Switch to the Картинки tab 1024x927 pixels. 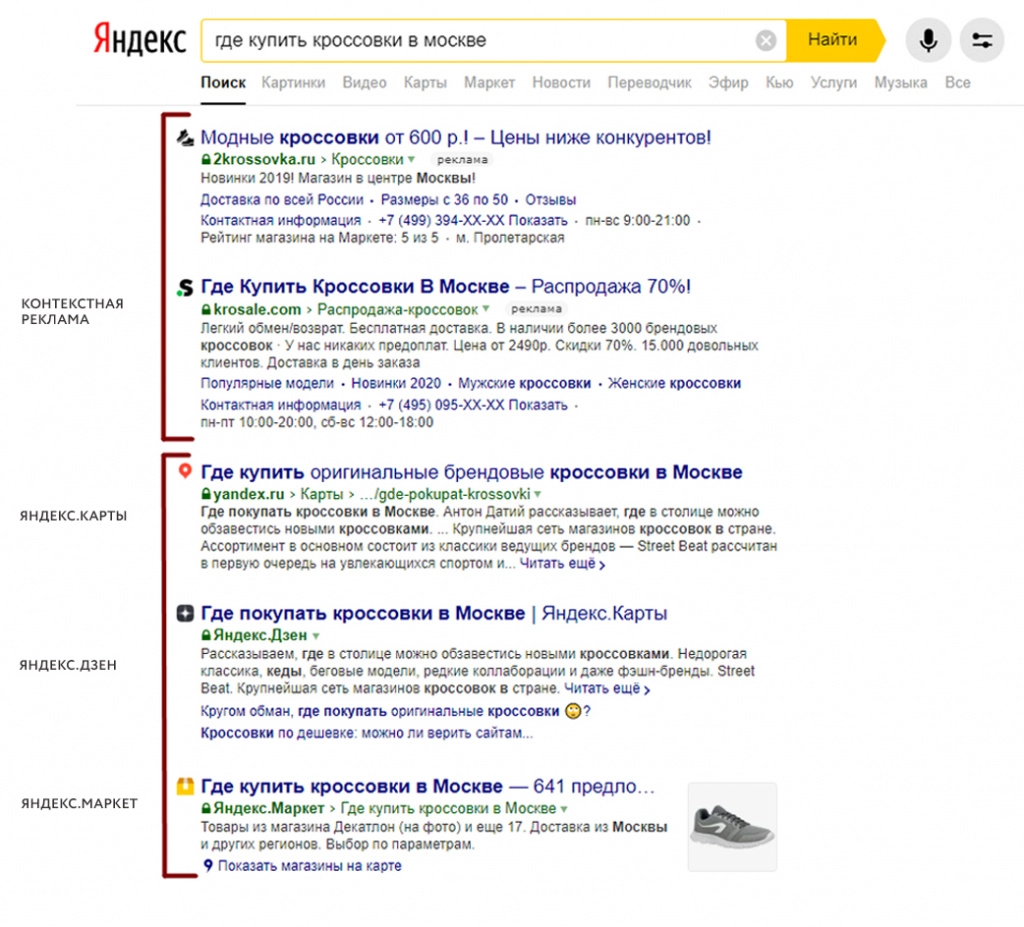click(293, 83)
